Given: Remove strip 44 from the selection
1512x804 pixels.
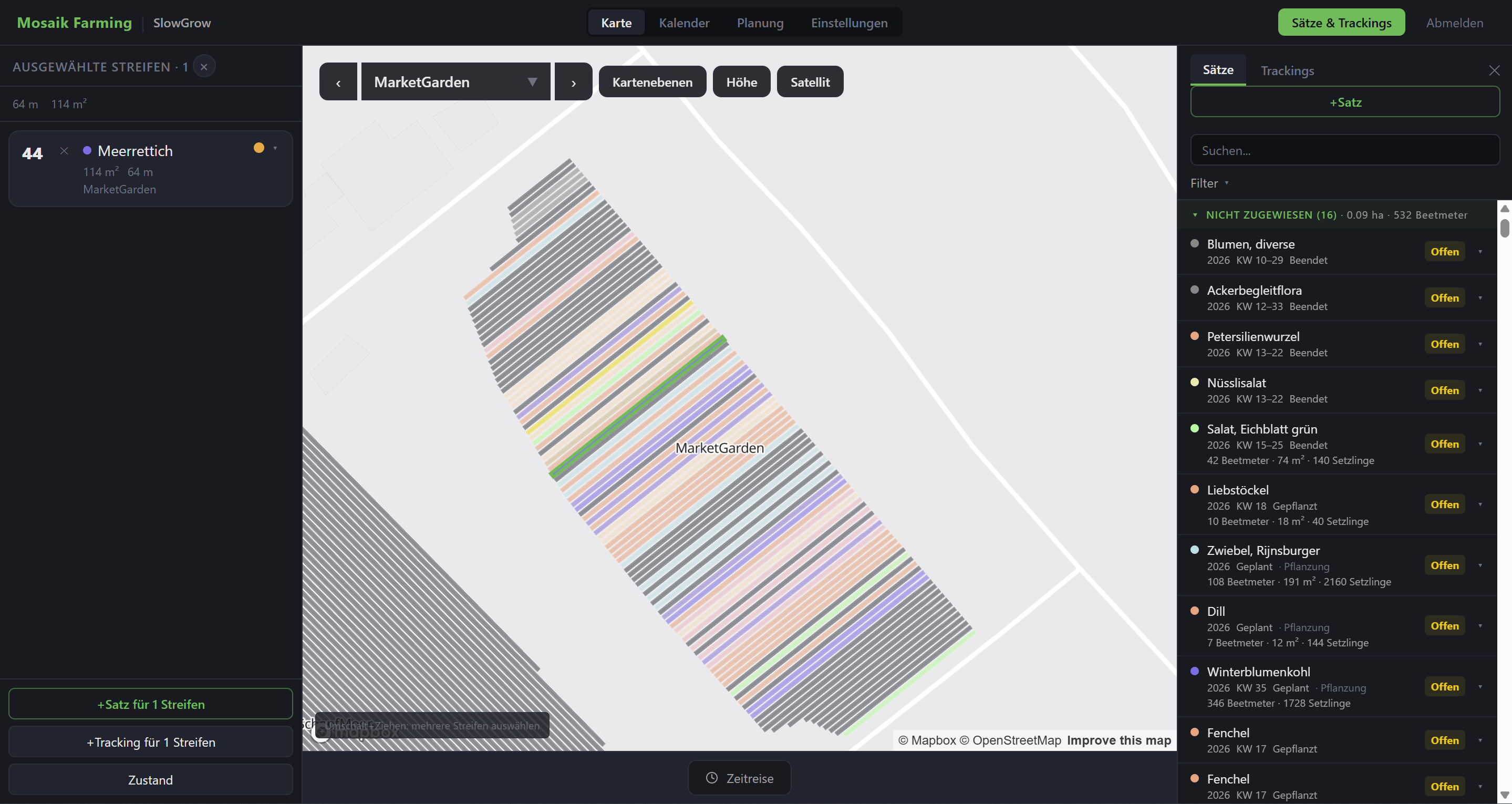Looking at the screenshot, I should click(x=64, y=151).
